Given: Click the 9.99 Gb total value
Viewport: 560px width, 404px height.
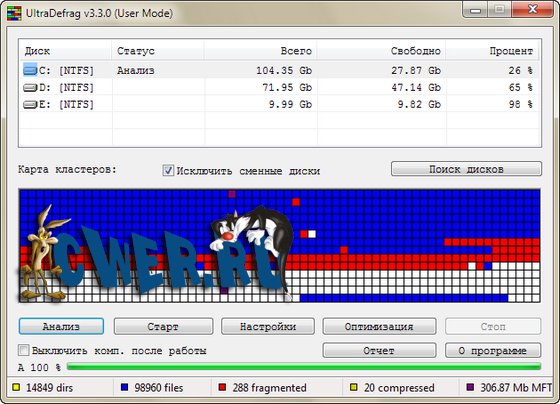Looking at the screenshot, I should tap(290, 104).
